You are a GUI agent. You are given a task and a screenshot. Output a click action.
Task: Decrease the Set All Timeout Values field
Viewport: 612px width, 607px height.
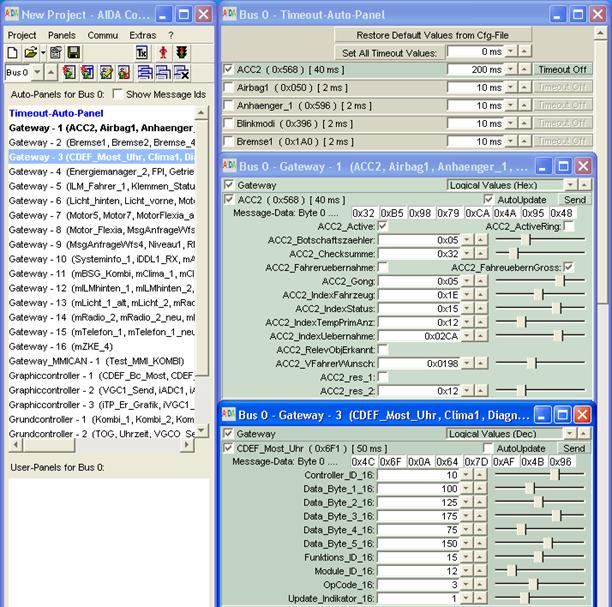511,51
